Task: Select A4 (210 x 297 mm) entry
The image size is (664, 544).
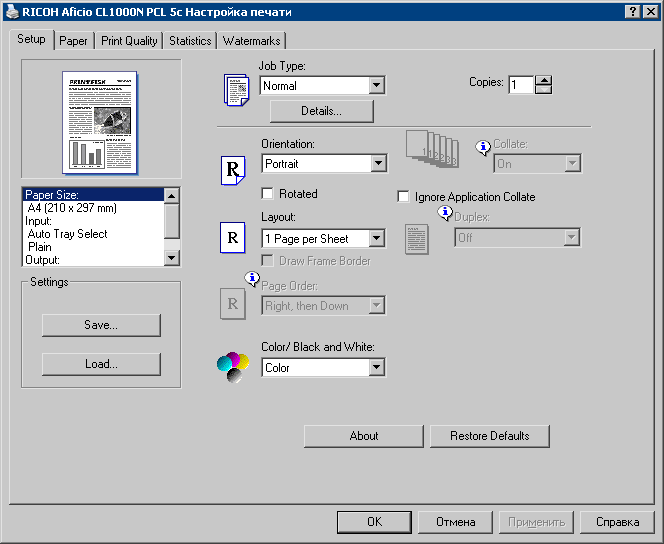Action: coord(93,208)
